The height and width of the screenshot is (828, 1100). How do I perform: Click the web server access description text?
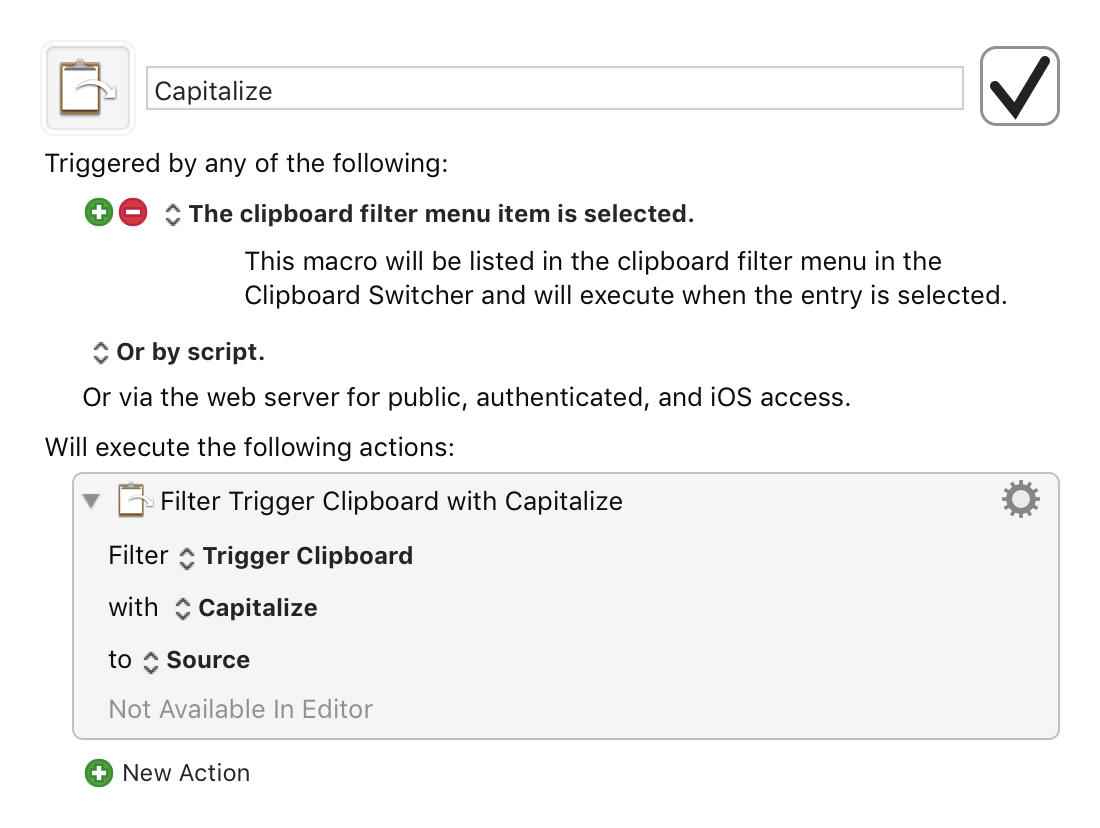[466, 398]
